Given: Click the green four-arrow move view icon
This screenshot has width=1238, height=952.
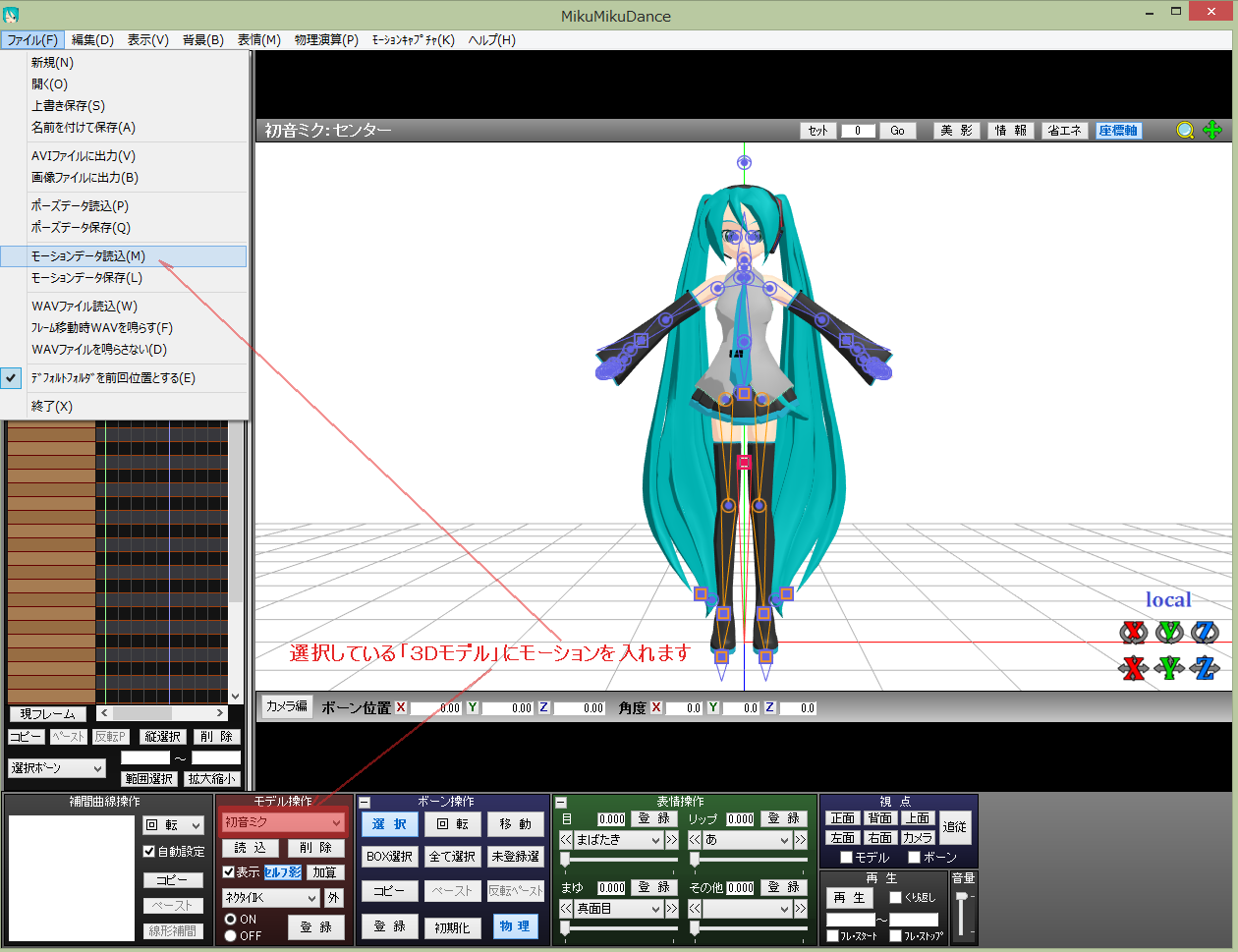Looking at the screenshot, I should 1212,130.
